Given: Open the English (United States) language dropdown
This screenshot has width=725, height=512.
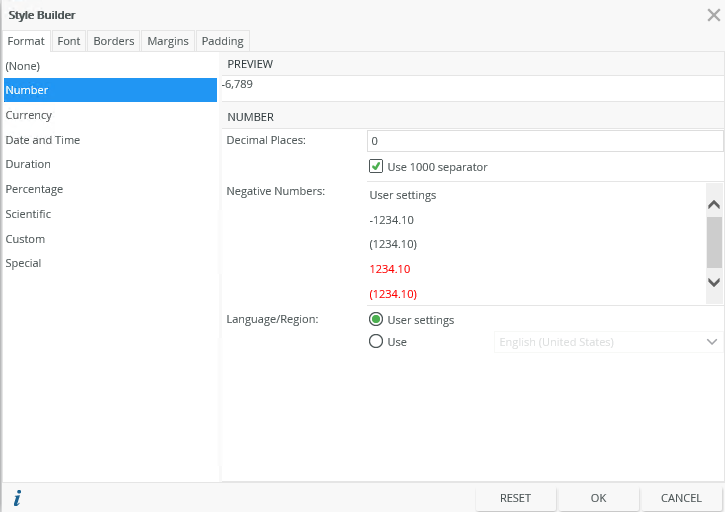Looking at the screenshot, I should click(x=609, y=342).
